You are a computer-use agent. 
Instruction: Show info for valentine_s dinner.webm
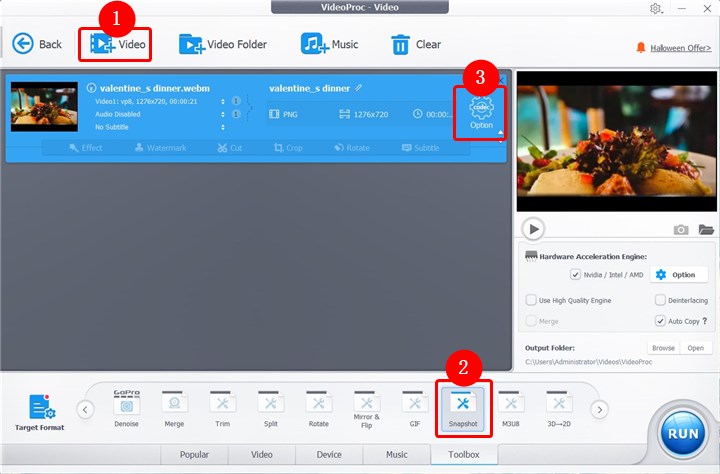click(91, 88)
